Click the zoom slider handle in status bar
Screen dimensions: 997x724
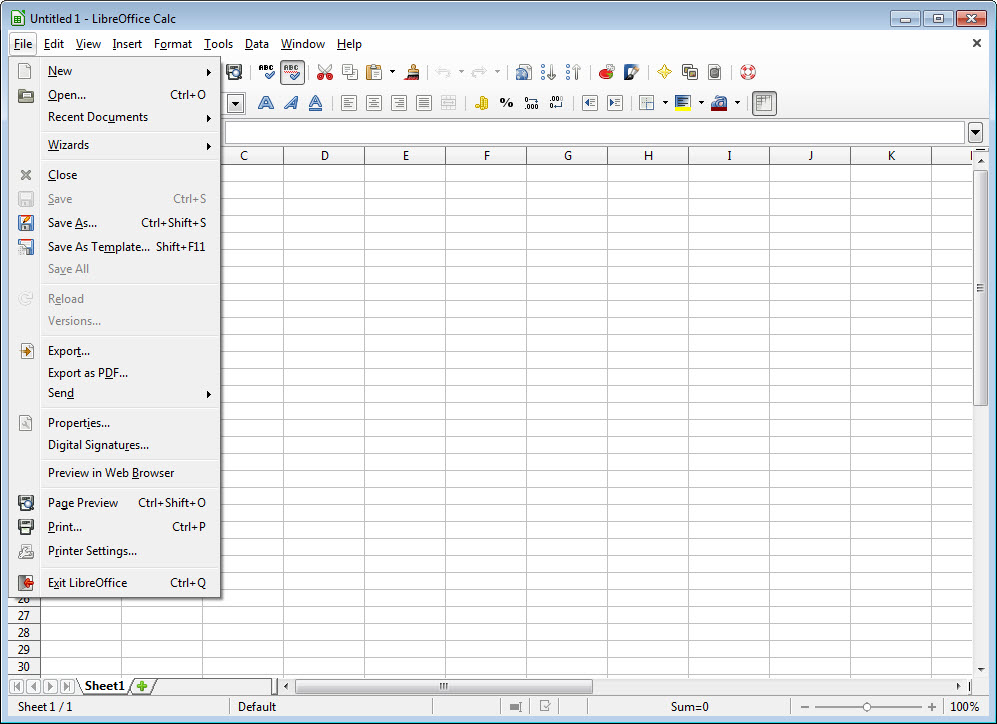867,707
